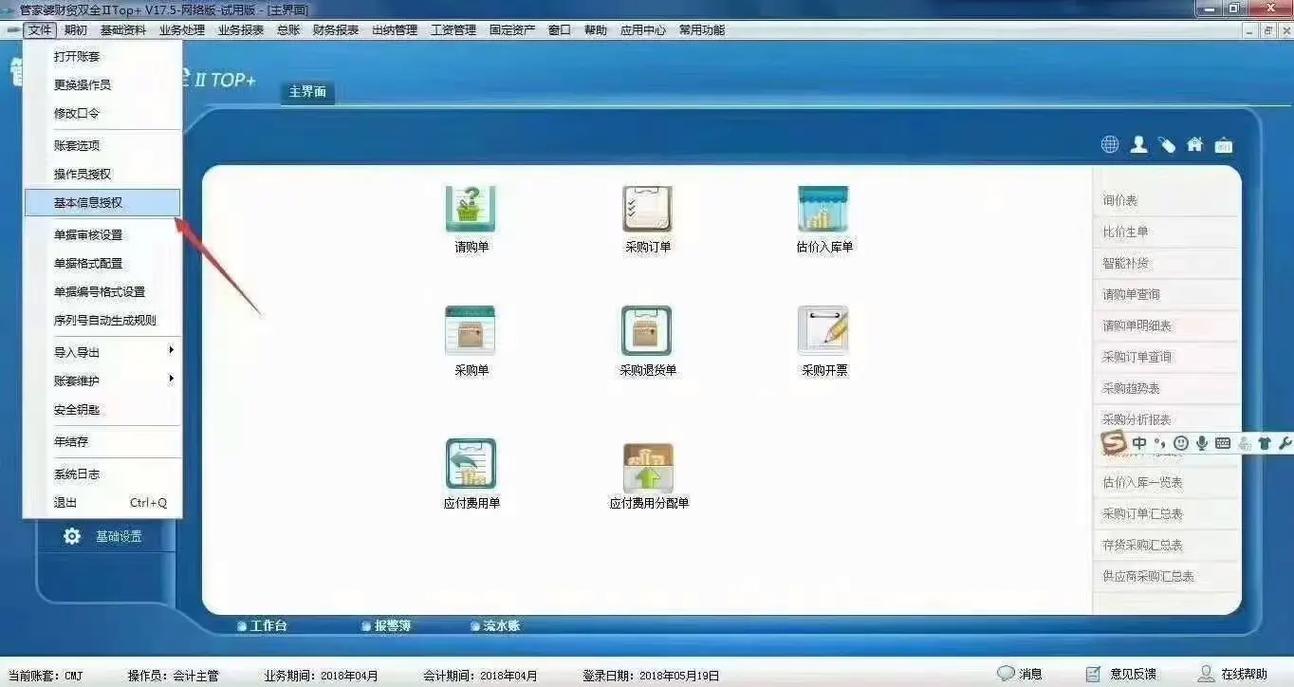This screenshot has width=1294, height=687.
Task: Select 单据审核设置 in the file menu
Action: [102, 235]
